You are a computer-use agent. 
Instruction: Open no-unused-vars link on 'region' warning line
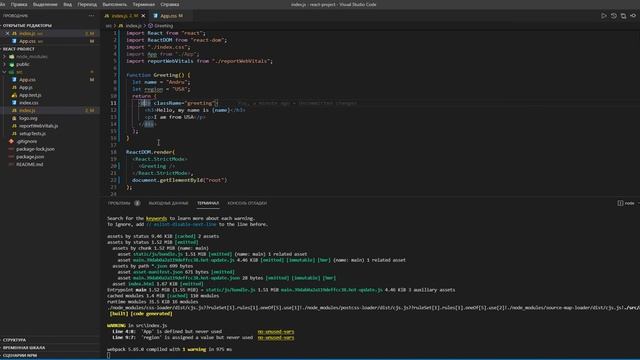(276, 338)
